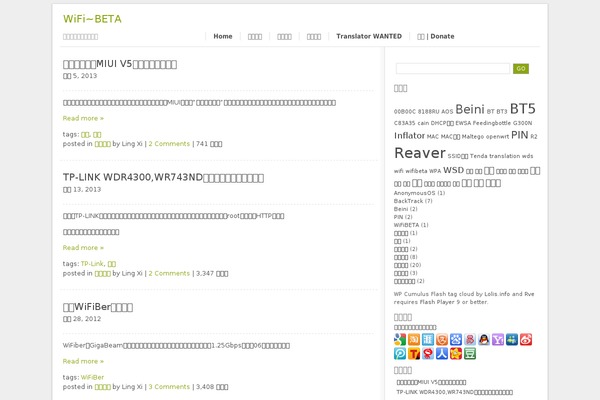Image resolution: width=600 pixels, height=400 pixels.
Task: Open the AnonymousOS (1) category
Action: 419,193
